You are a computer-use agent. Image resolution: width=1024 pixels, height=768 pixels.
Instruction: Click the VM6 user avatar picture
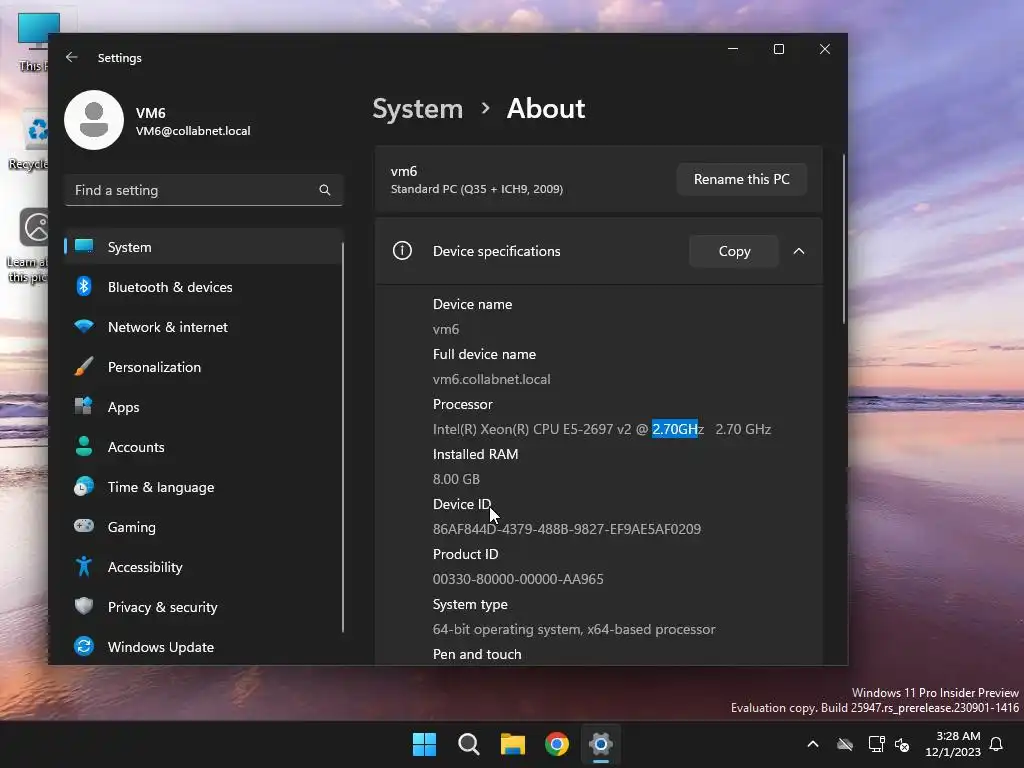pos(94,120)
